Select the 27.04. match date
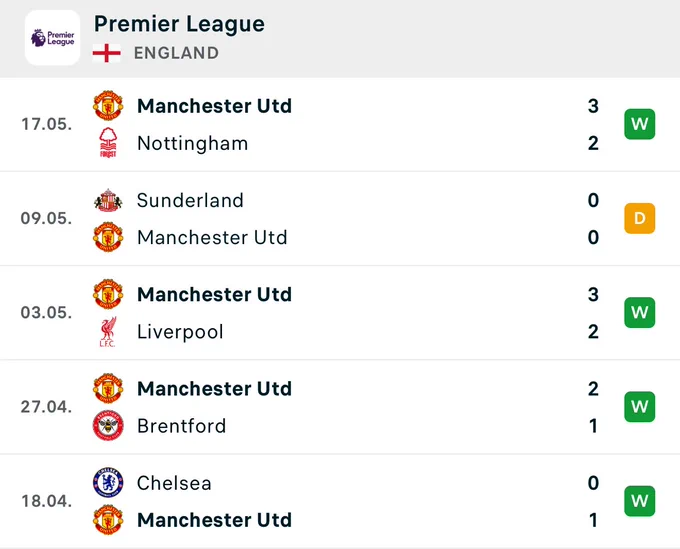 (46, 407)
